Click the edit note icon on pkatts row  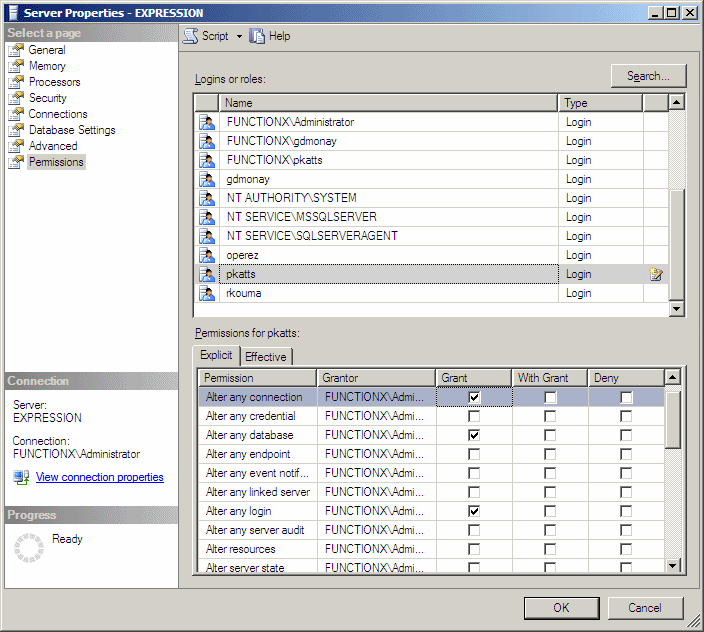[656, 274]
